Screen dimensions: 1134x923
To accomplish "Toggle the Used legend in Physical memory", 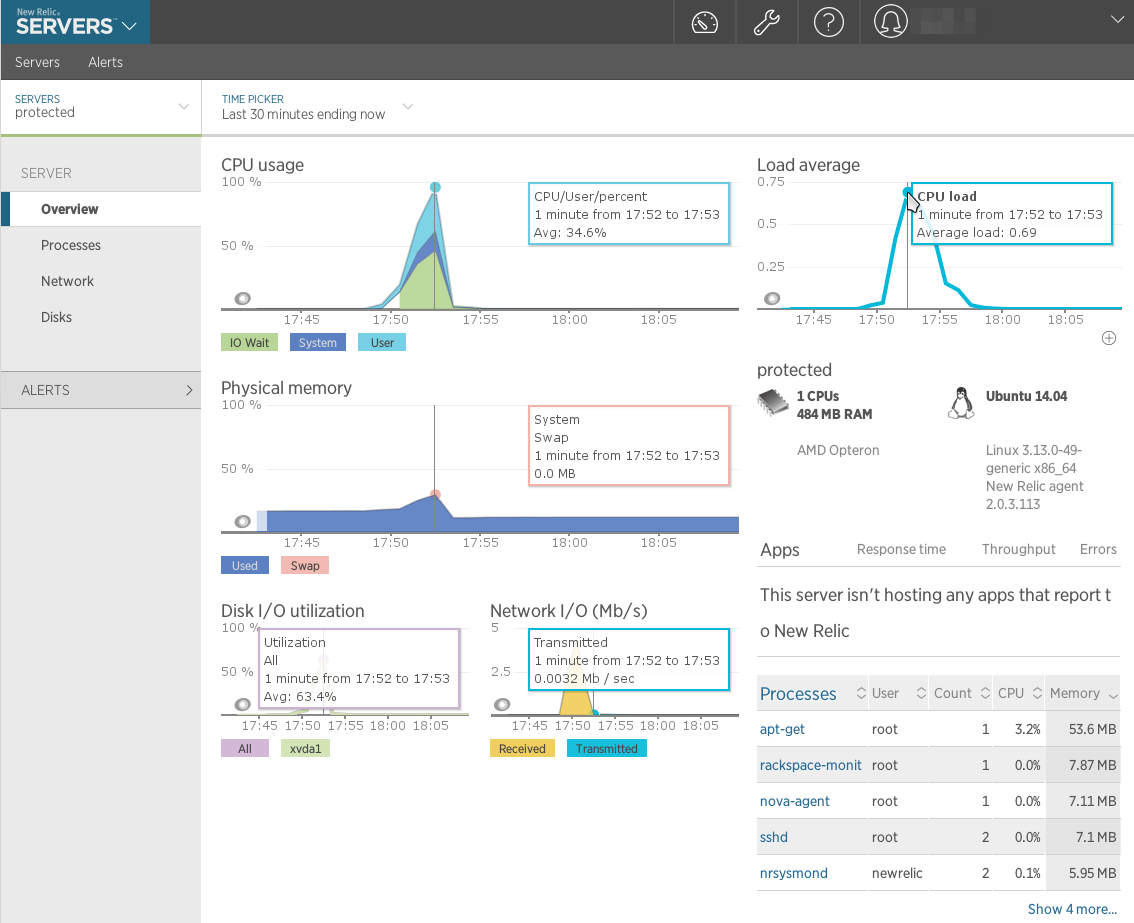I will pos(244,566).
